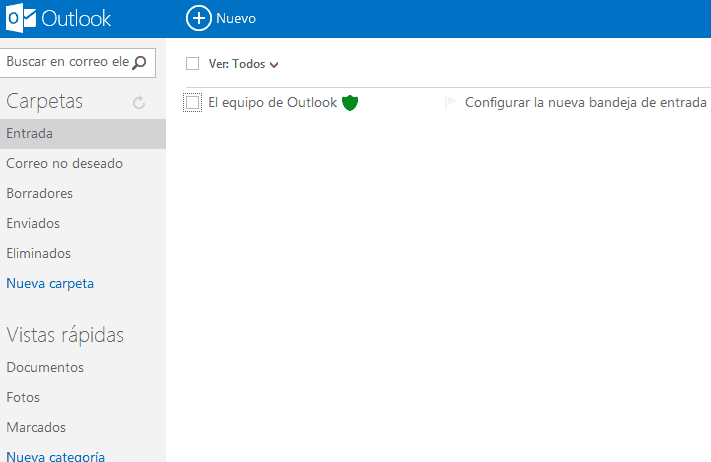Show the Enviados folder
The height and width of the screenshot is (462, 711).
33,224
